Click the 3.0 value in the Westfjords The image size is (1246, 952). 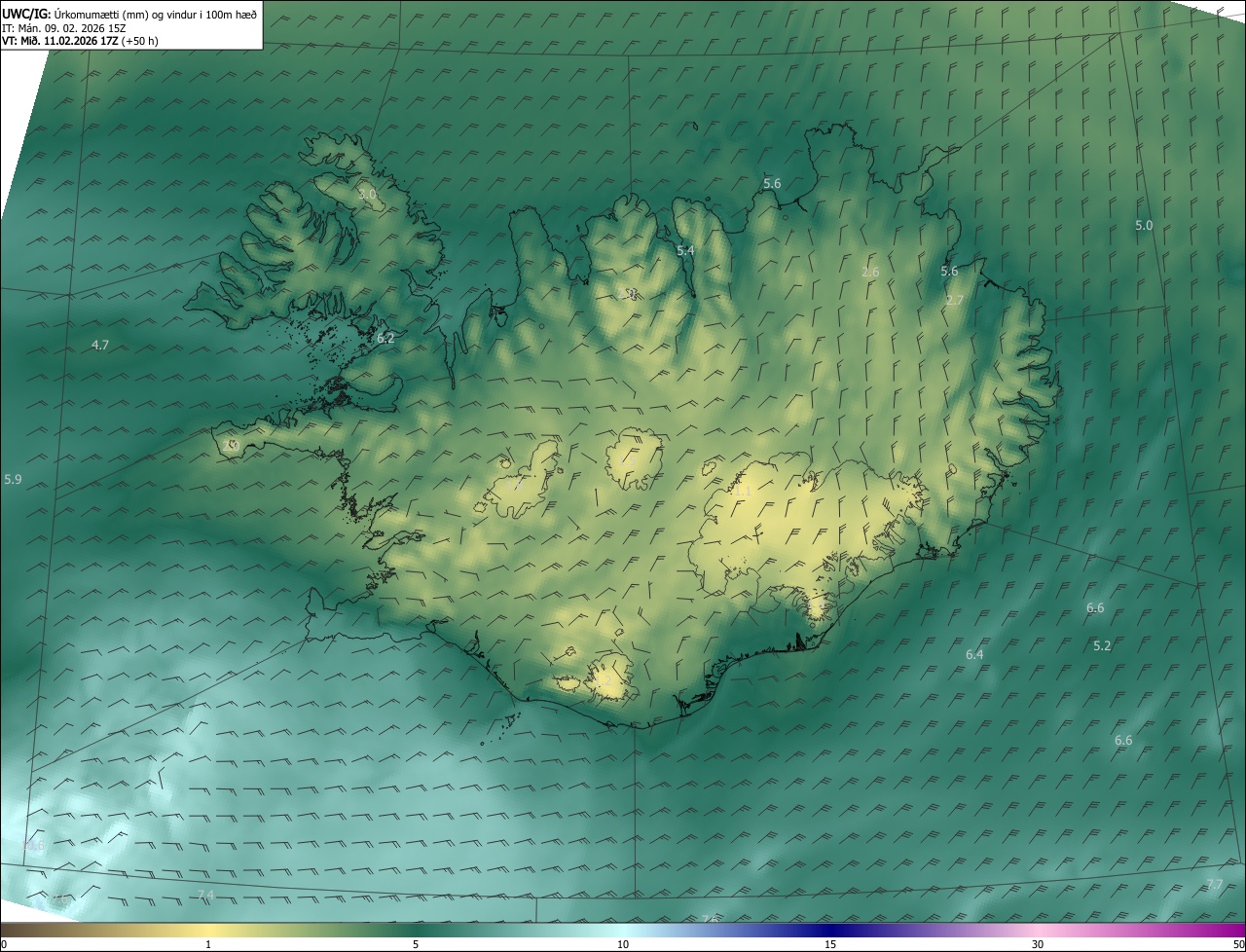pos(367,195)
